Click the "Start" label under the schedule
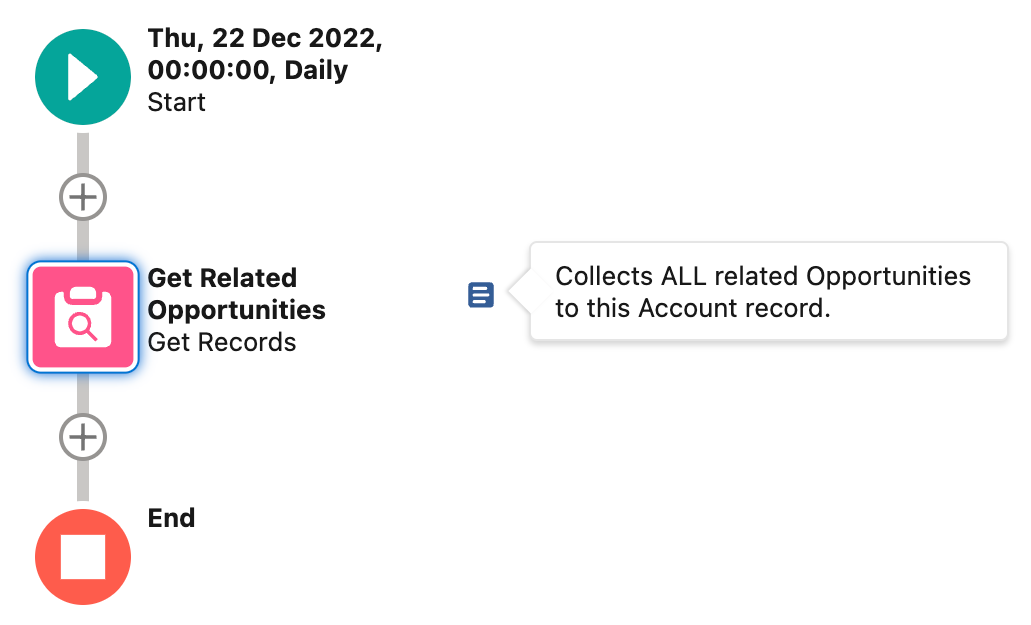The width and height of the screenshot is (1031, 625). [x=176, y=103]
